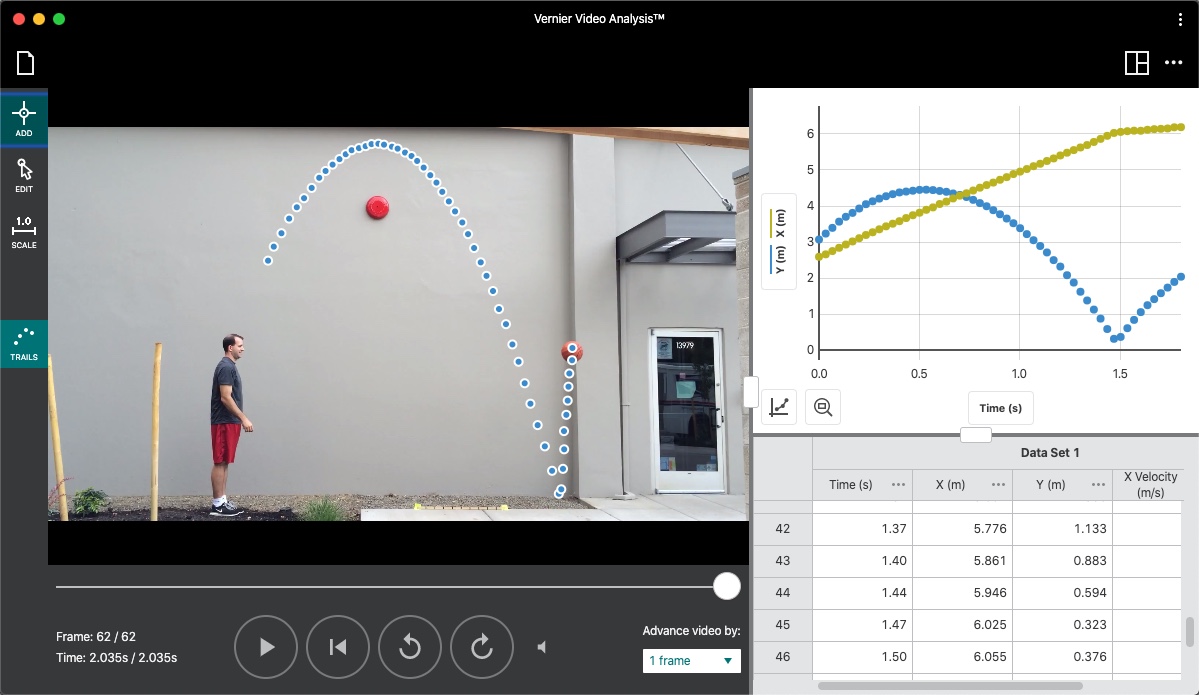The height and width of the screenshot is (695, 1199).
Task: Click the video timeline slider handle
Action: click(727, 586)
